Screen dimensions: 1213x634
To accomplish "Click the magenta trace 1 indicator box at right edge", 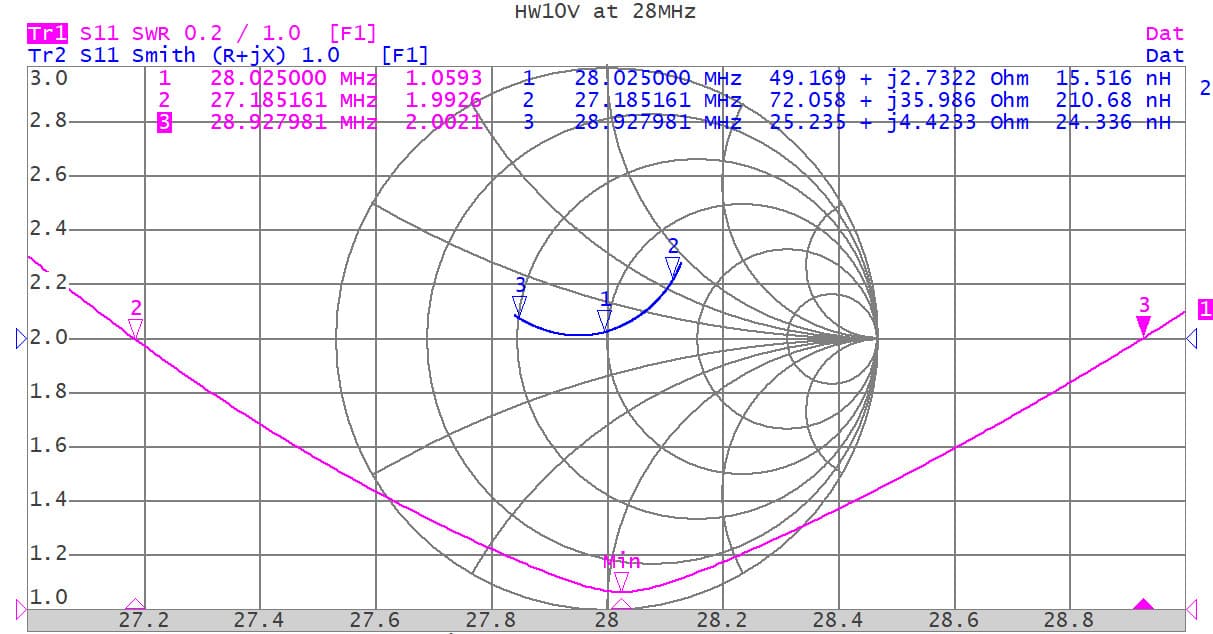I will [x=1205, y=310].
